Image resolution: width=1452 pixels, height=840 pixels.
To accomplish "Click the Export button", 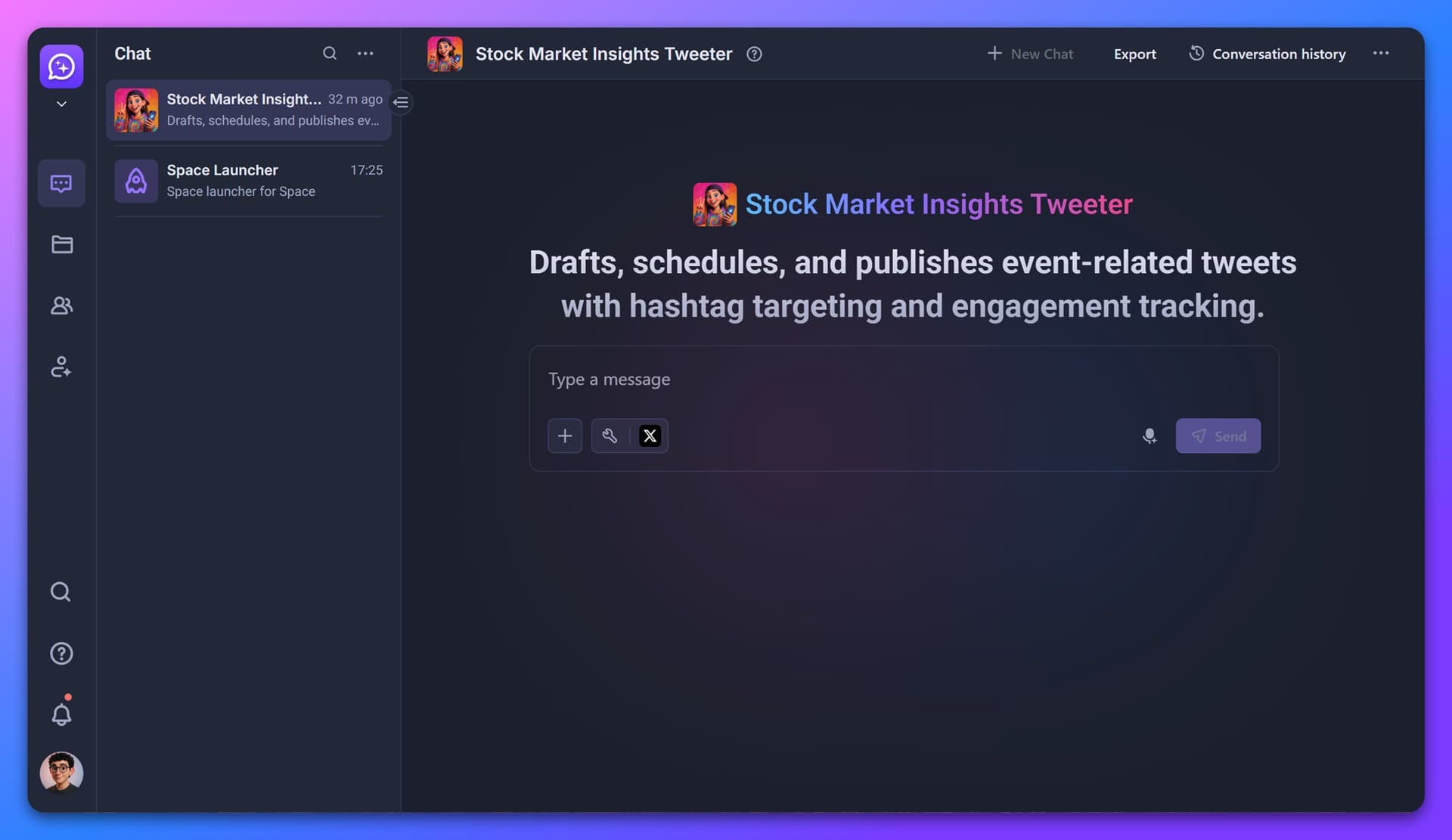I will pyautogui.click(x=1134, y=54).
